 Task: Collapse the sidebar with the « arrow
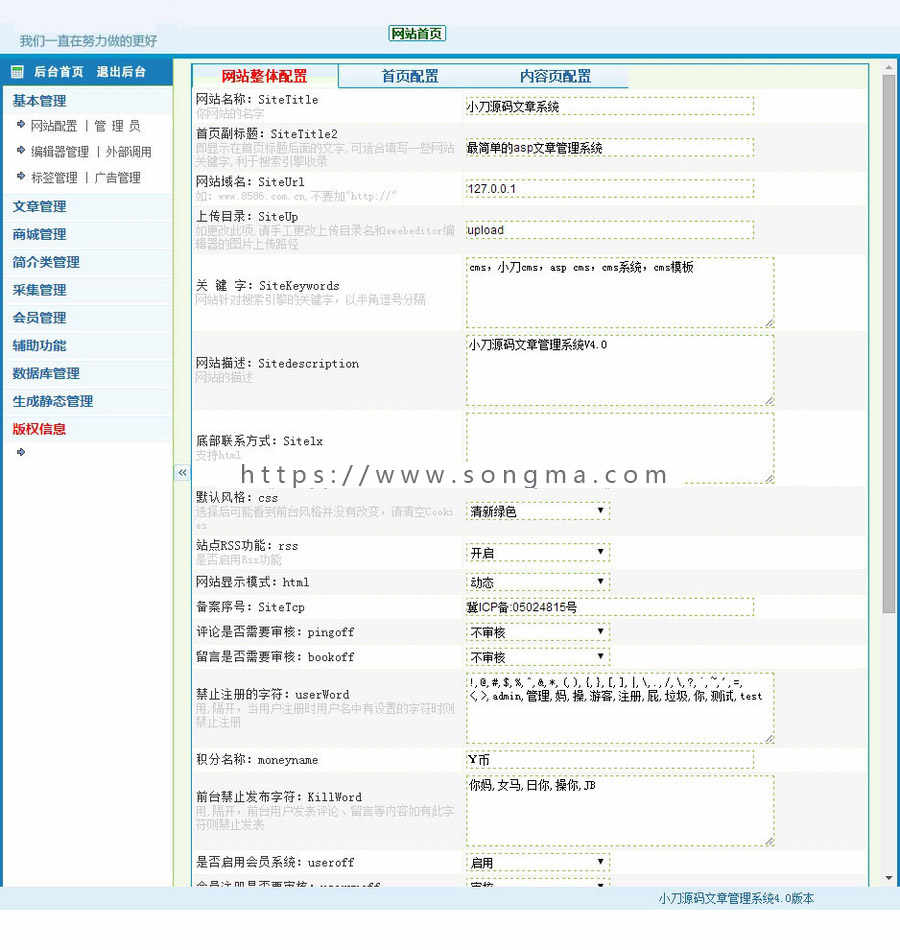pyautogui.click(x=182, y=472)
